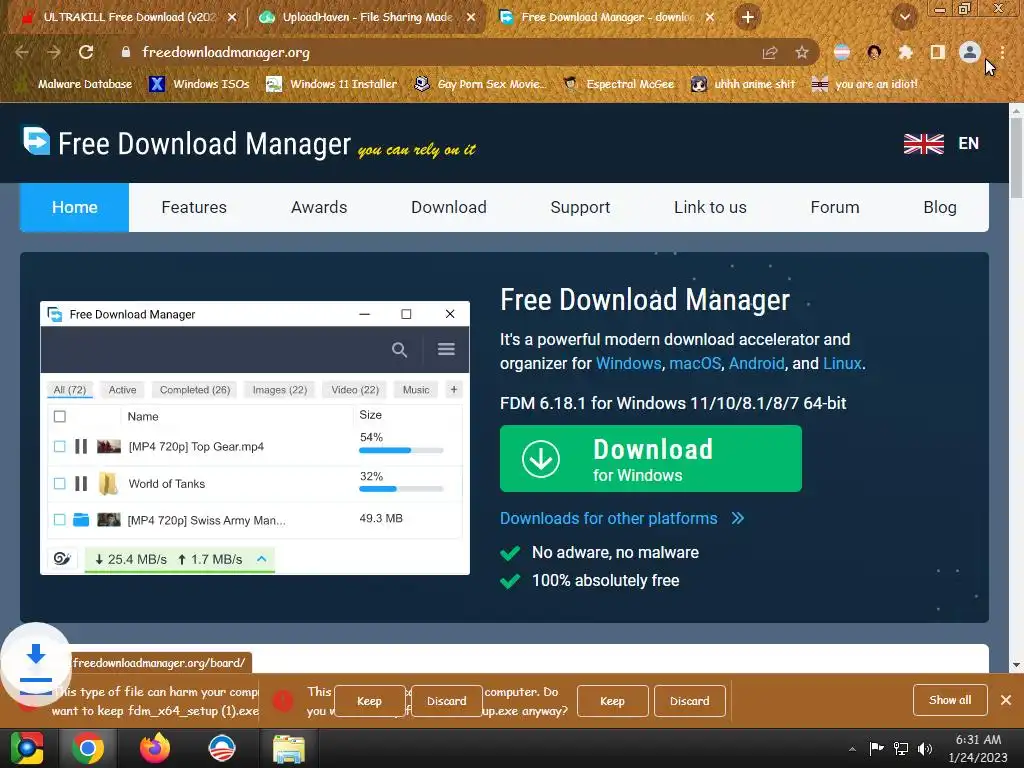This screenshot has height=768, width=1024.
Task: Click the green Download for Windows button
Action: [x=650, y=458]
